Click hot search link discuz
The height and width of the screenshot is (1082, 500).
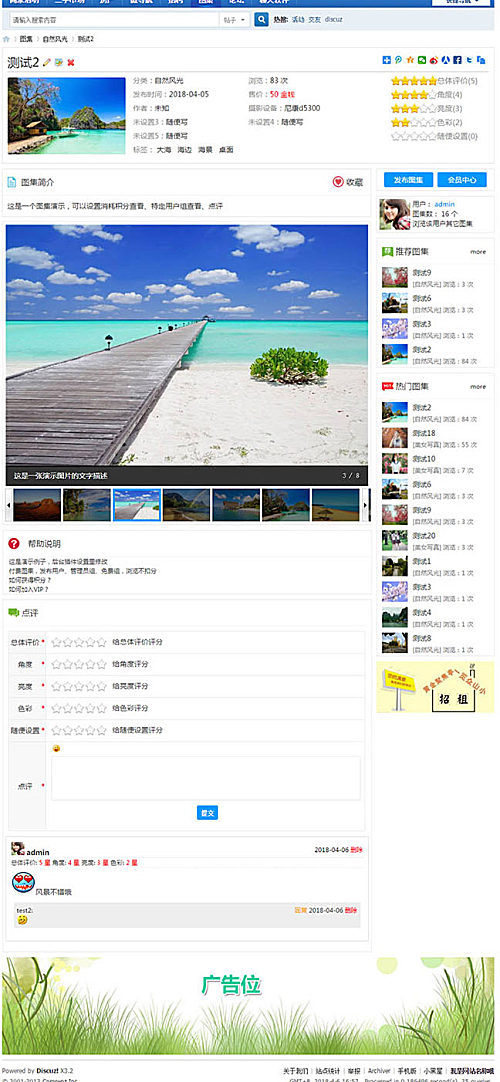(x=333, y=20)
